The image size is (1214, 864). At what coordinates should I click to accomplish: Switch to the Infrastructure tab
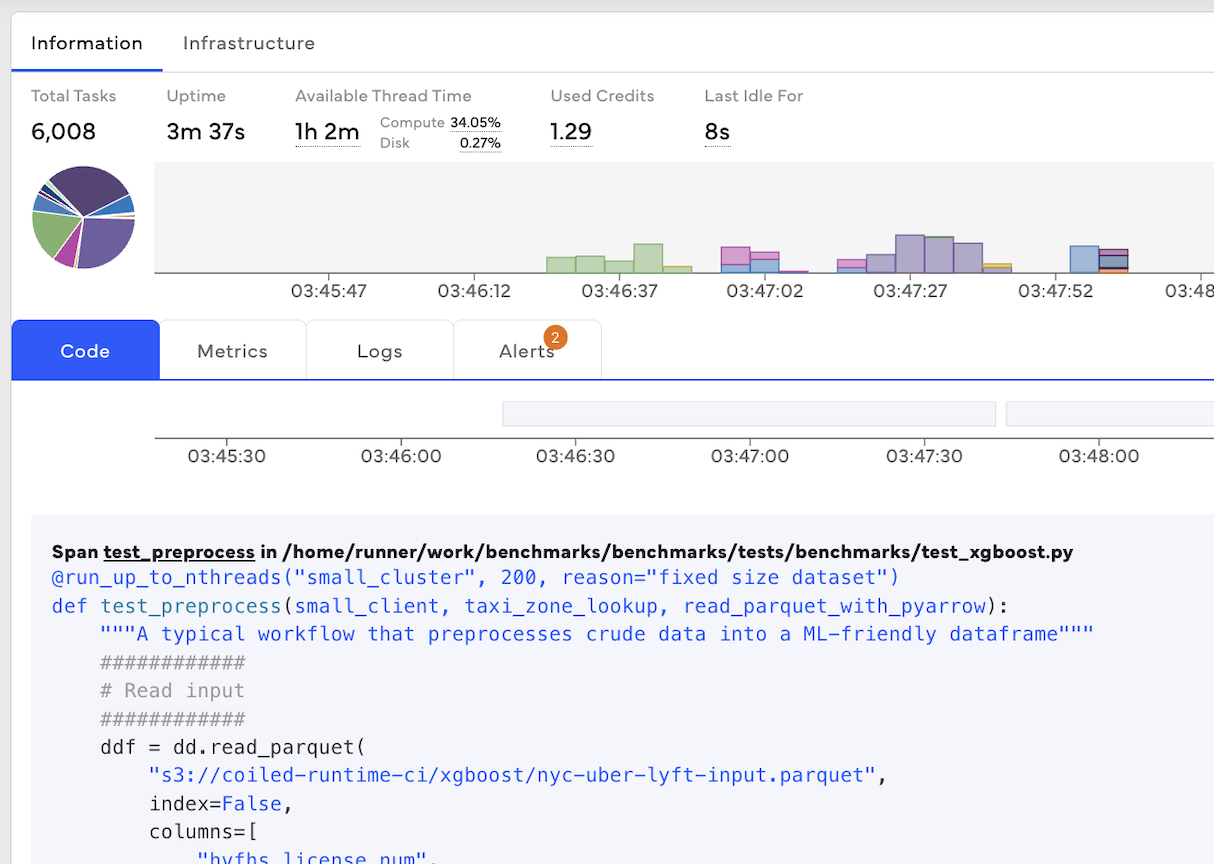coord(248,43)
